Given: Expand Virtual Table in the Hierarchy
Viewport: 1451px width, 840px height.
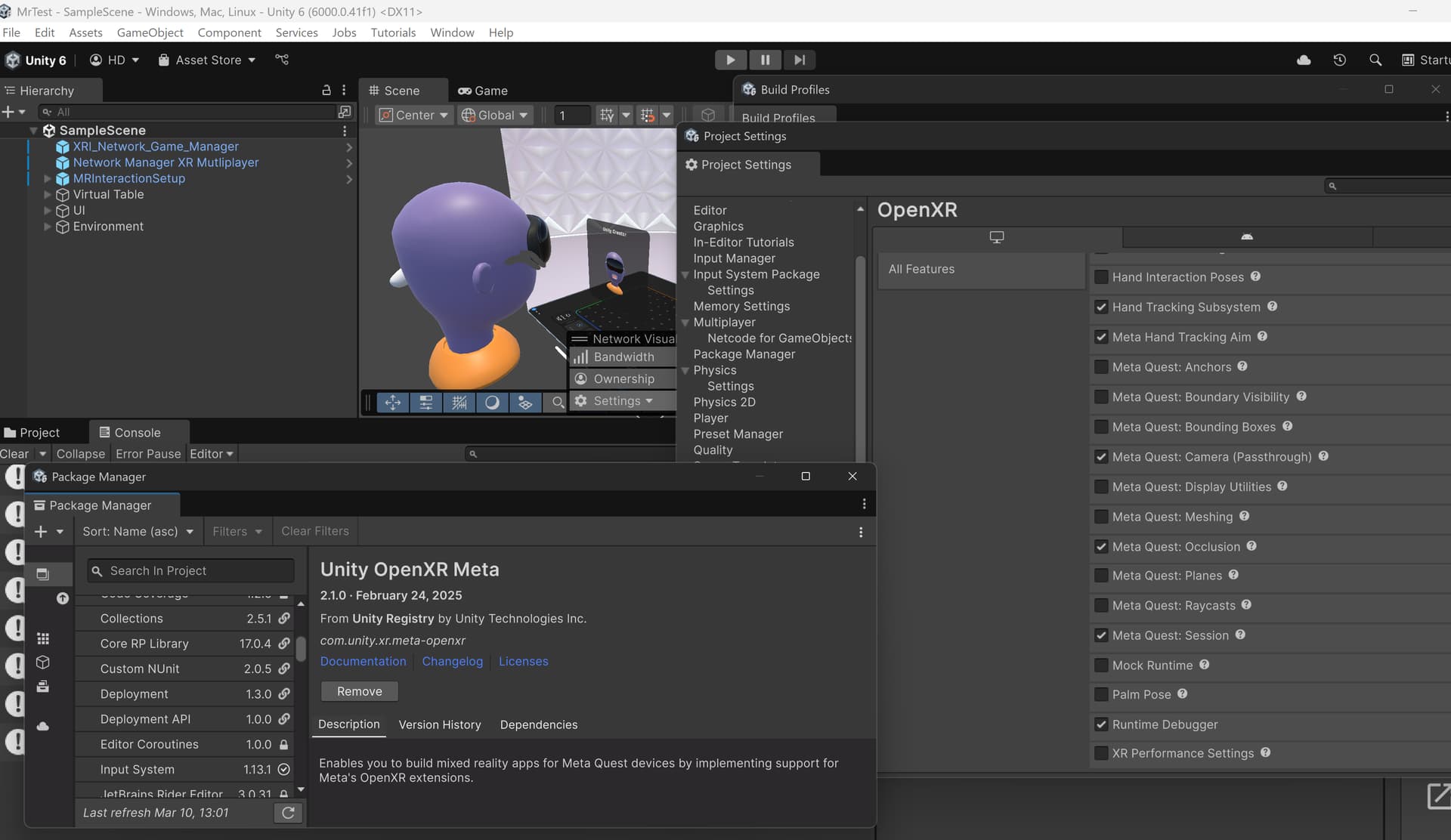Looking at the screenshot, I should (48, 195).
